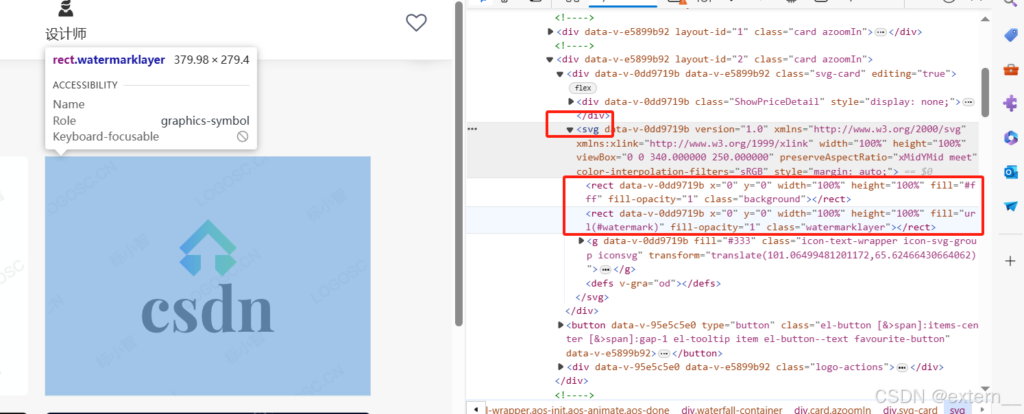
Task: Click the designer avatar icon
Action: 65,9
